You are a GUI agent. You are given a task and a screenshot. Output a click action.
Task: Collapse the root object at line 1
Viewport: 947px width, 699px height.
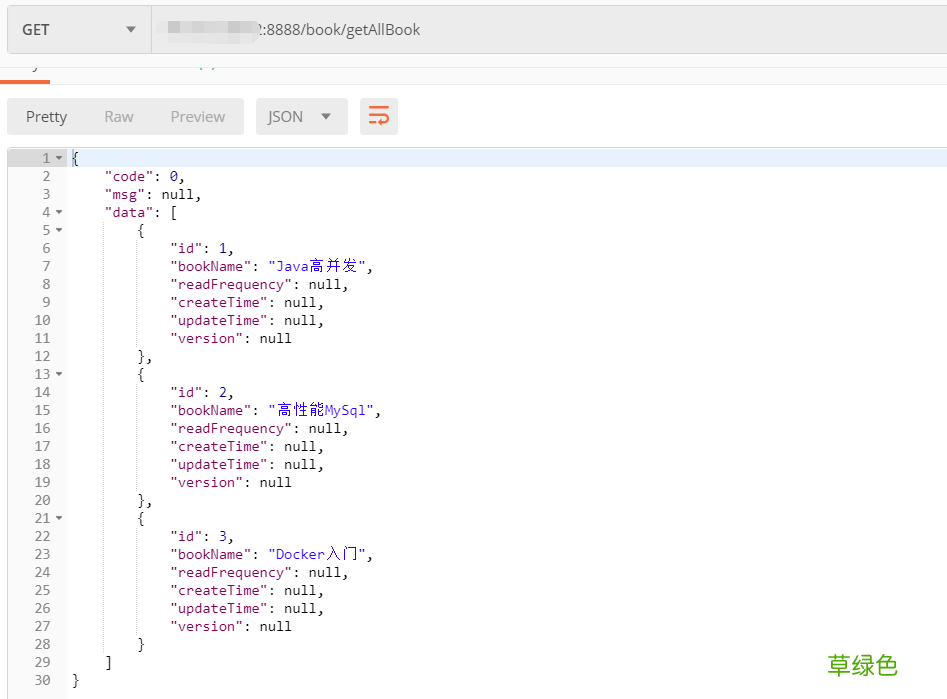click(59, 158)
